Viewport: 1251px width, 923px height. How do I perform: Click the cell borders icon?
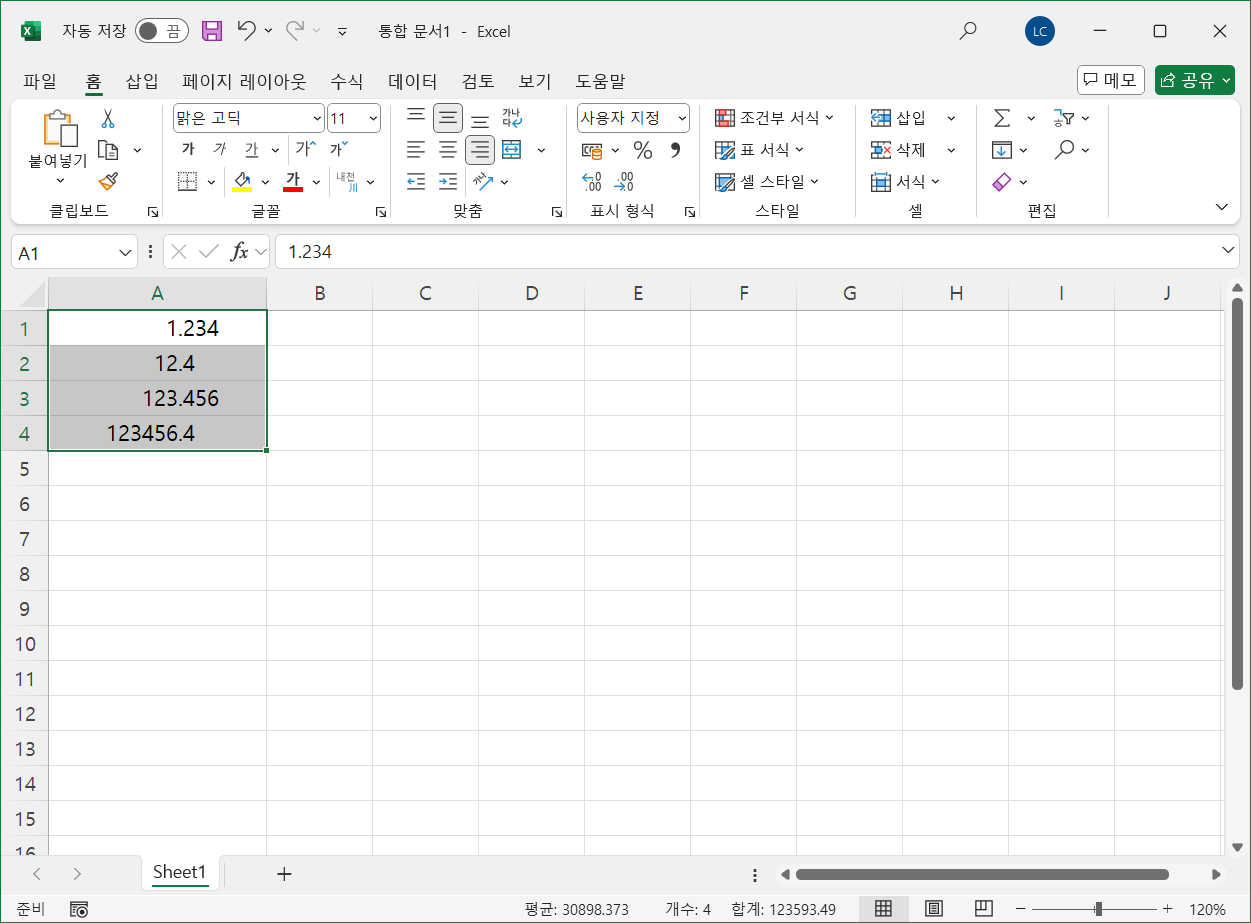[x=188, y=181]
